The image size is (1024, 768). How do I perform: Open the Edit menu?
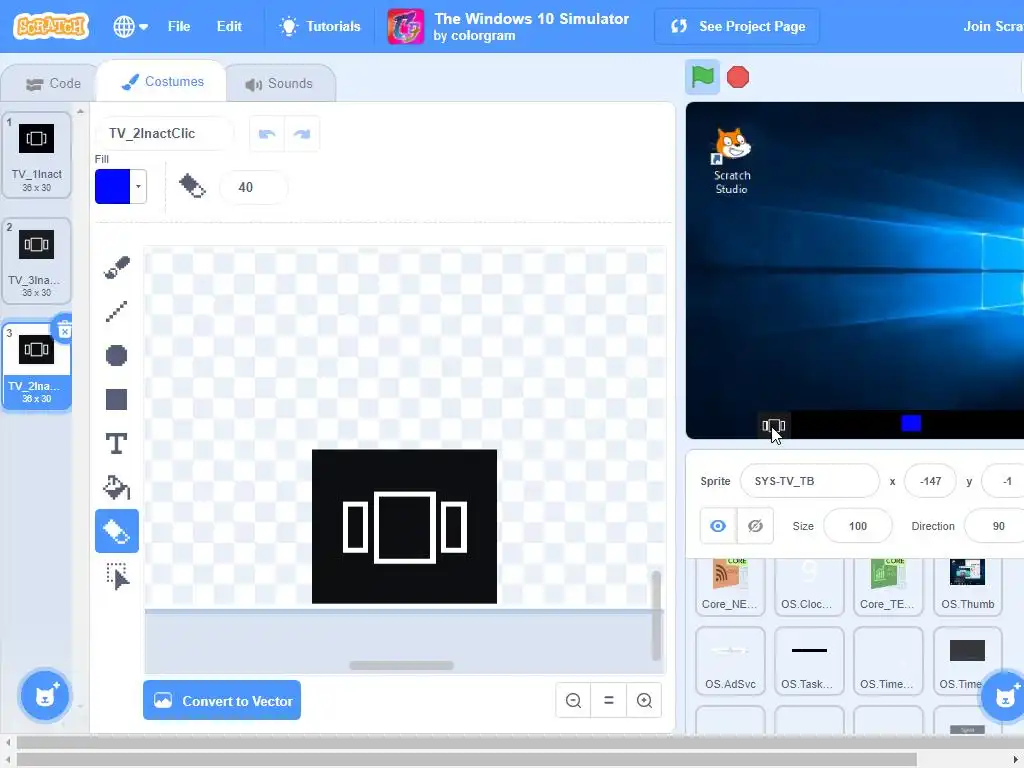point(229,26)
